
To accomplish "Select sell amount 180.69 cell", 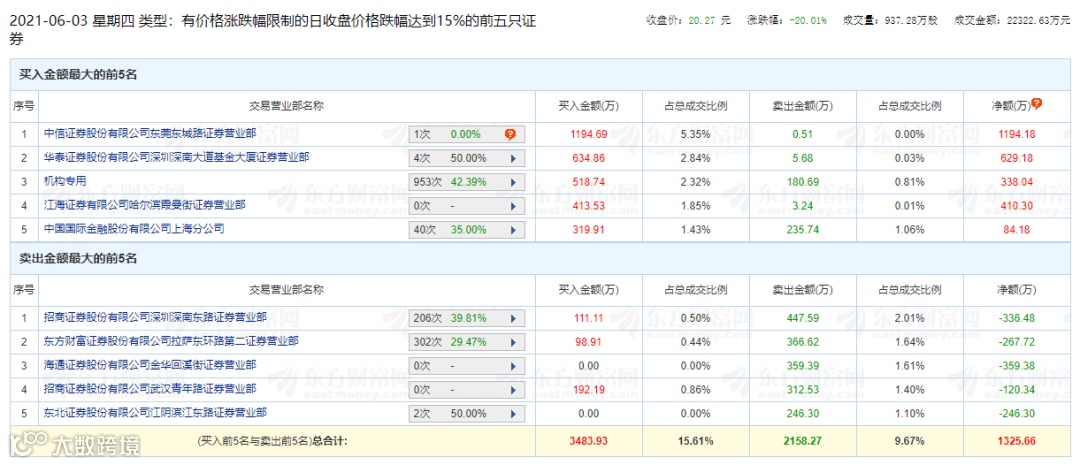I will coord(803,183).
